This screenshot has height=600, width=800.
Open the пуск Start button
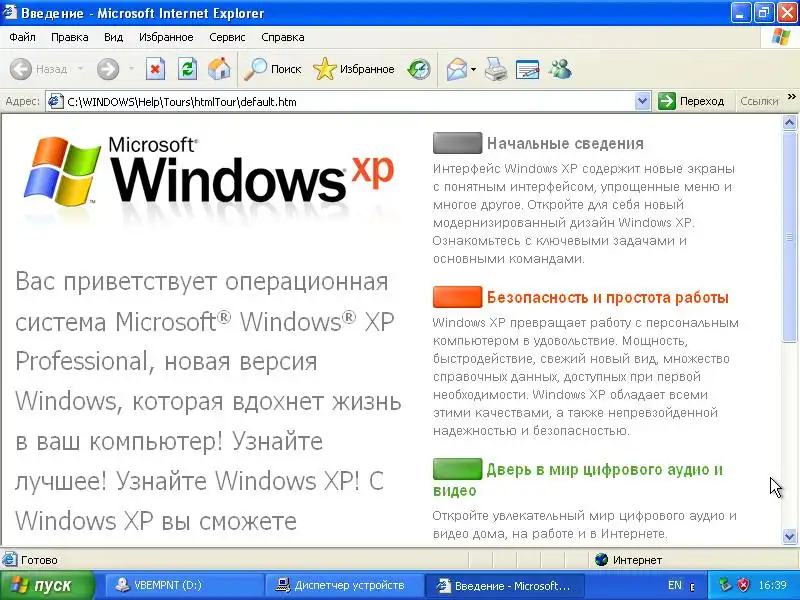47,585
